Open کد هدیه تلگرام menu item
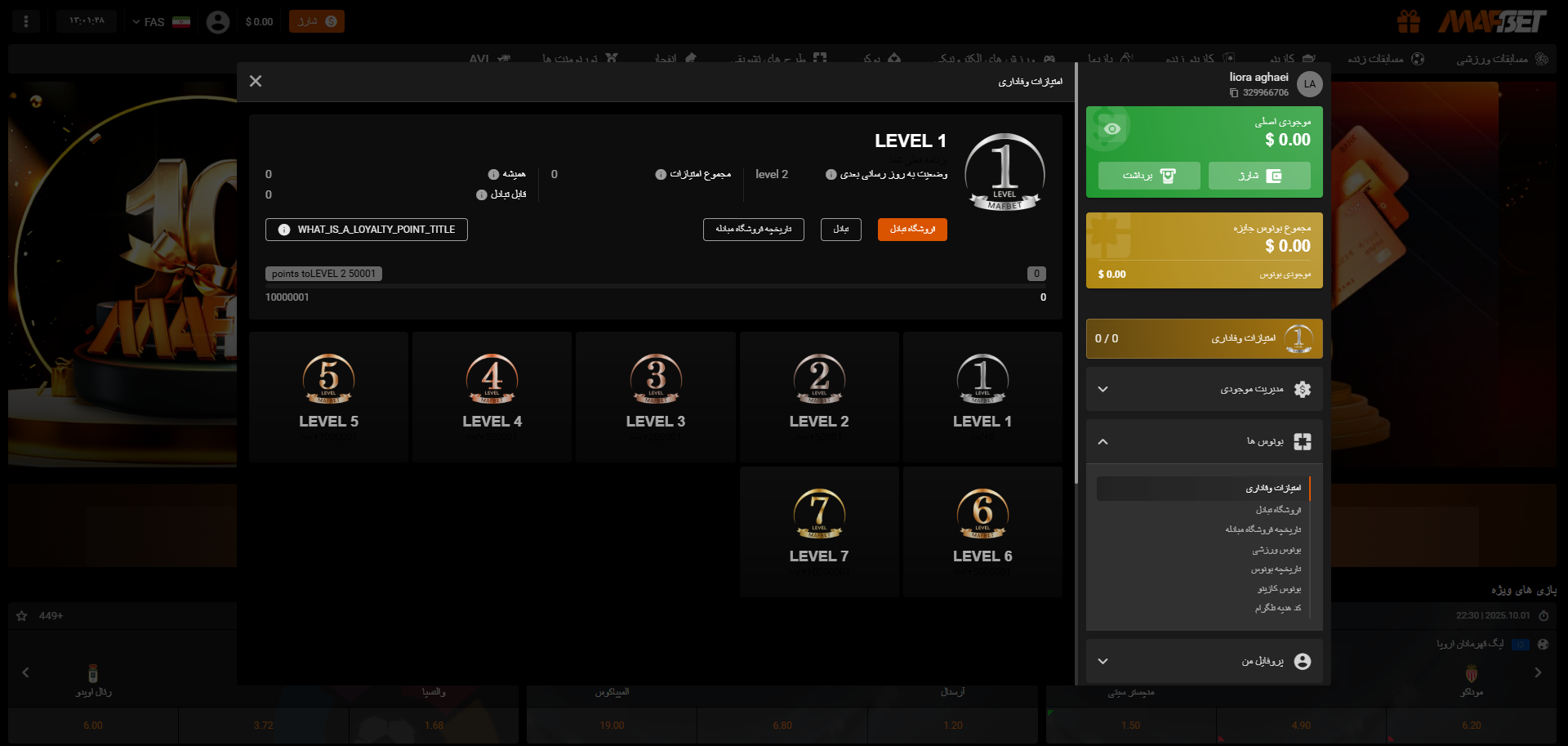Image resolution: width=1568 pixels, height=746 pixels. (x=1278, y=608)
